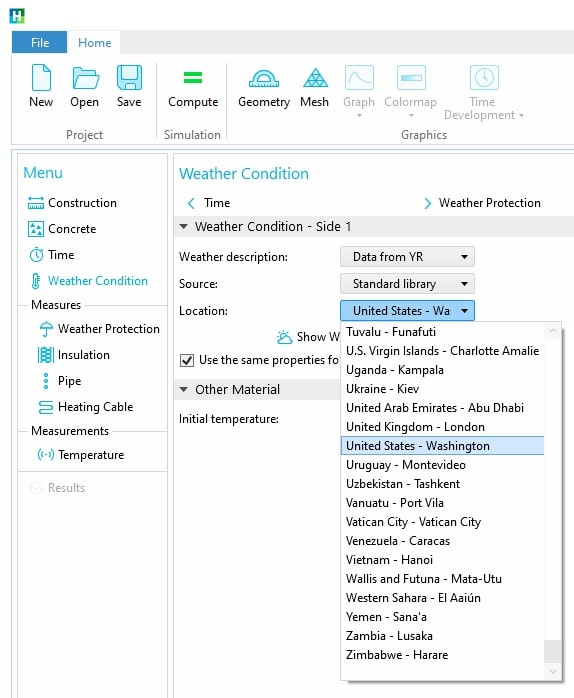Image resolution: width=574 pixels, height=698 pixels.
Task: Open a project with the Open icon
Action: 85,77
